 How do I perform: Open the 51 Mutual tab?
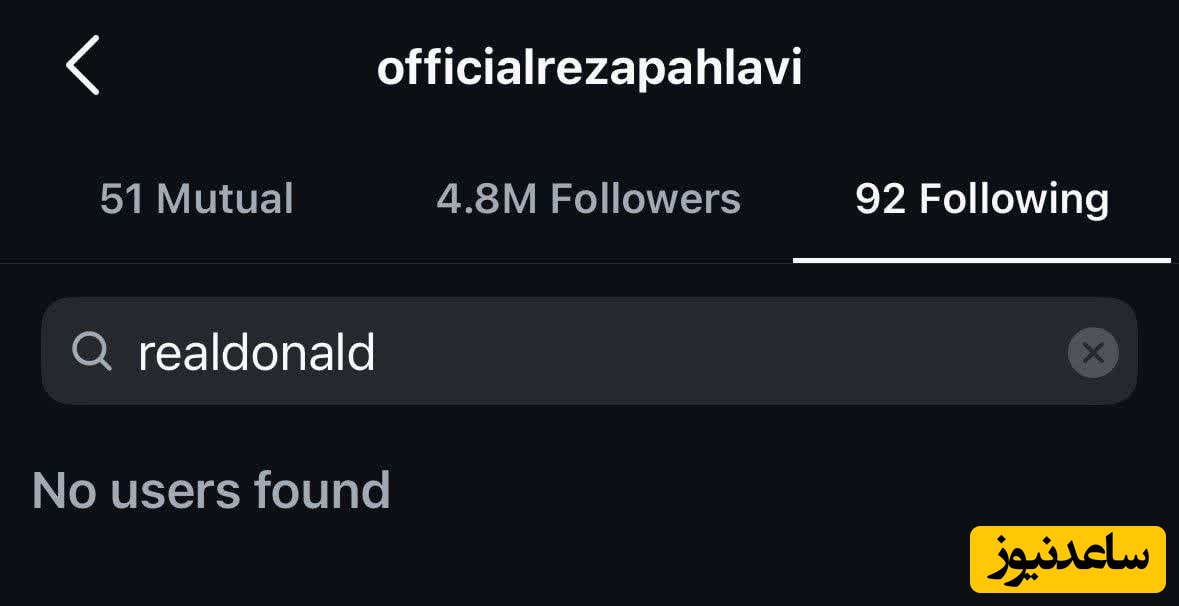[197, 199]
